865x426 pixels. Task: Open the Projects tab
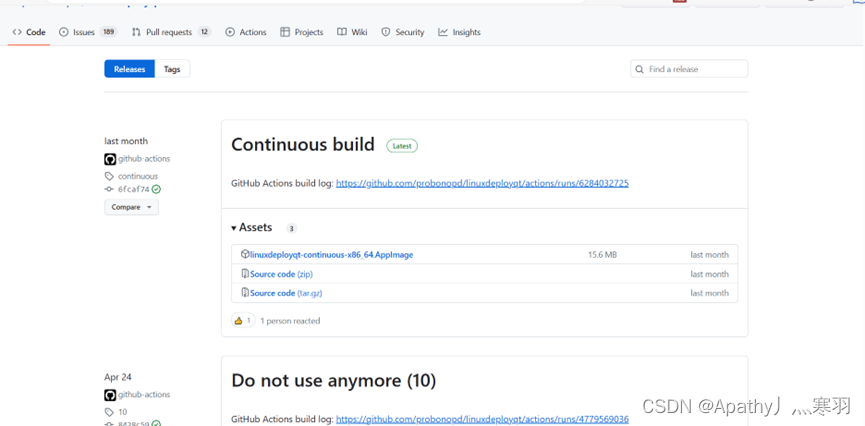[x=302, y=32]
